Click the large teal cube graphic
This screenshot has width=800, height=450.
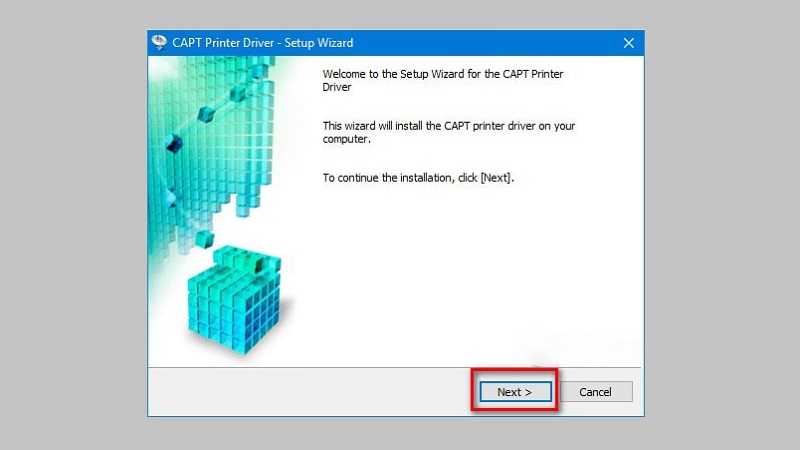coord(235,300)
